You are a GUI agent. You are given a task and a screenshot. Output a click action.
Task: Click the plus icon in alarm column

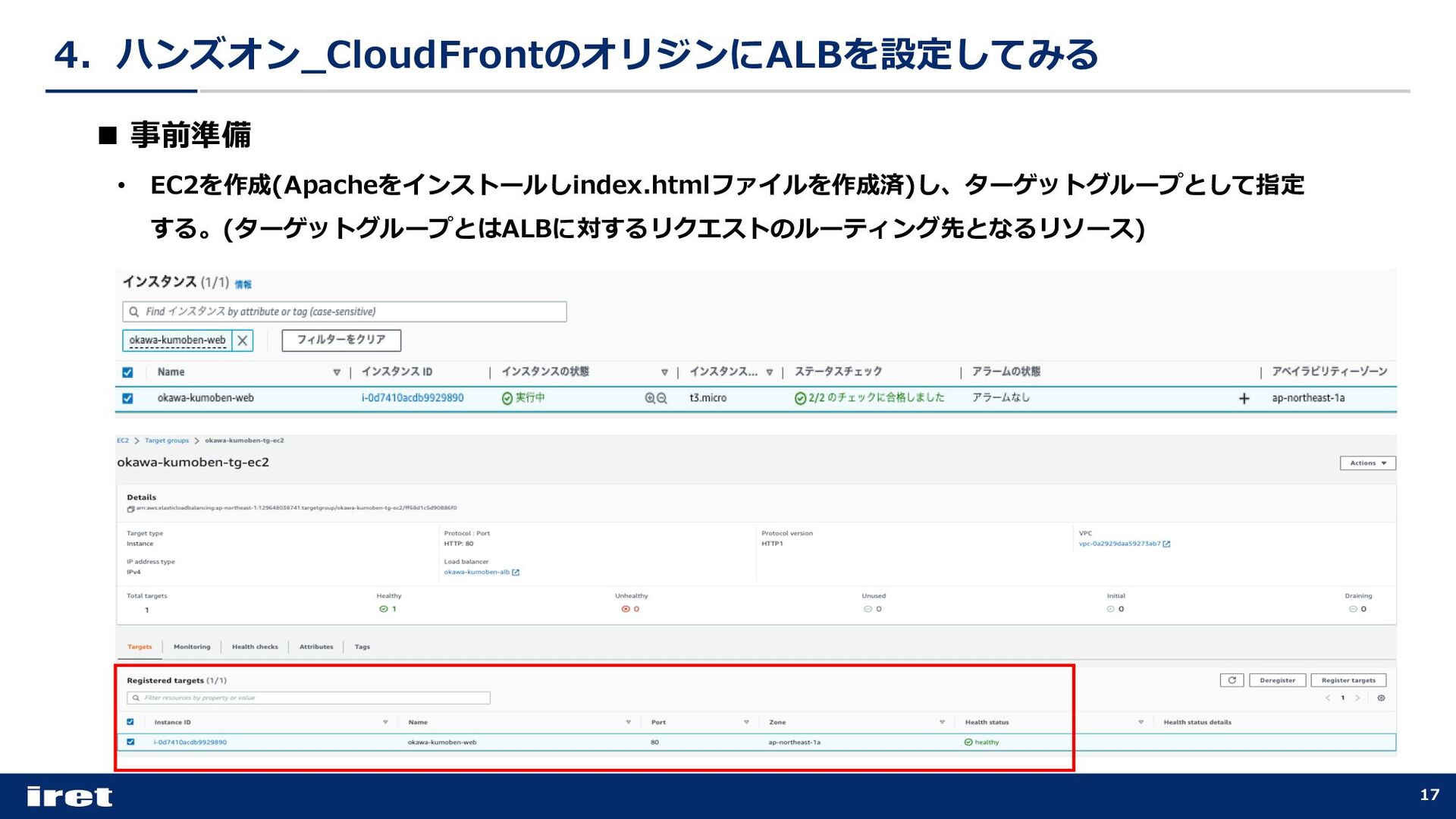[x=1244, y=398]
